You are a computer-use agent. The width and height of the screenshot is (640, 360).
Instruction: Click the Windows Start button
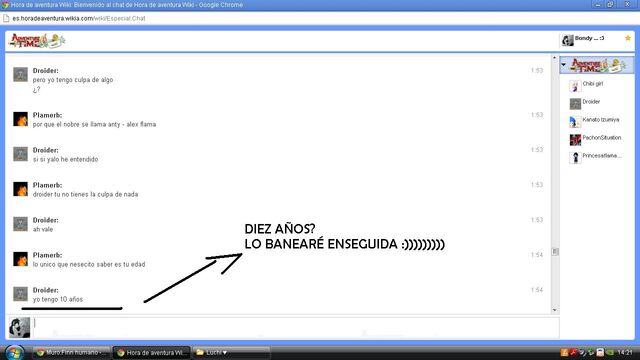click(15, 353)
